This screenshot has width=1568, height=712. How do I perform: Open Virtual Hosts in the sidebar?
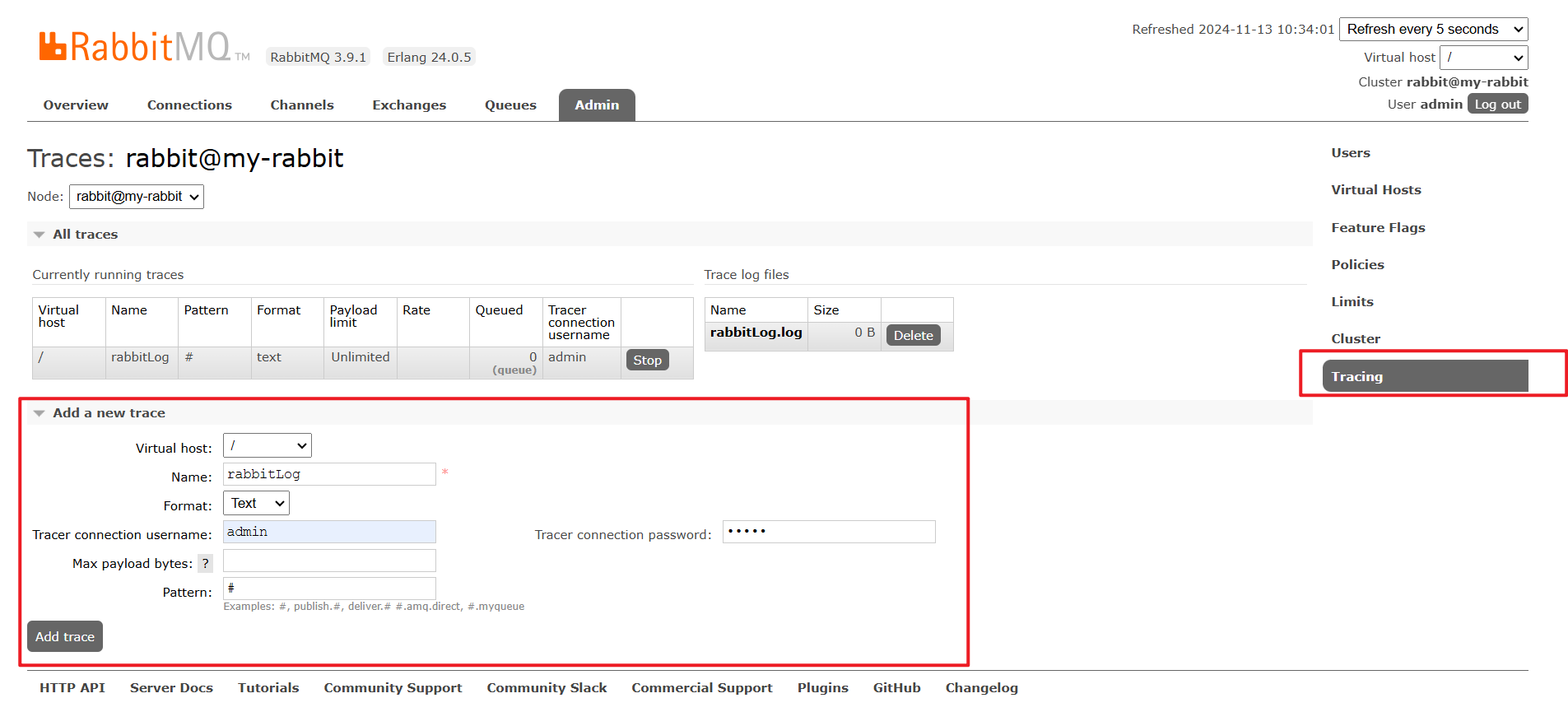coord(1376,190)
